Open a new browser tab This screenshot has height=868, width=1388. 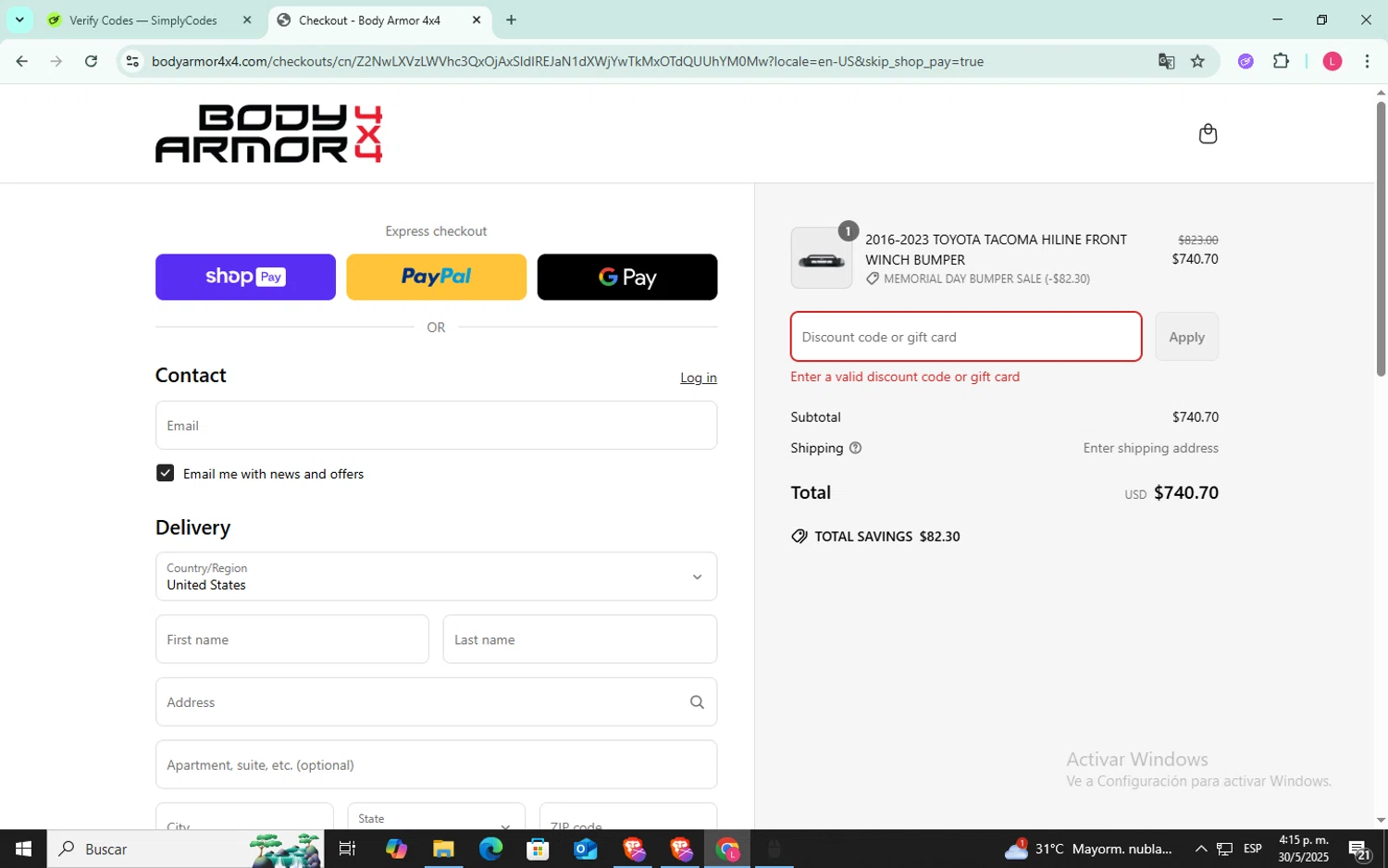(x=511, y=19)
